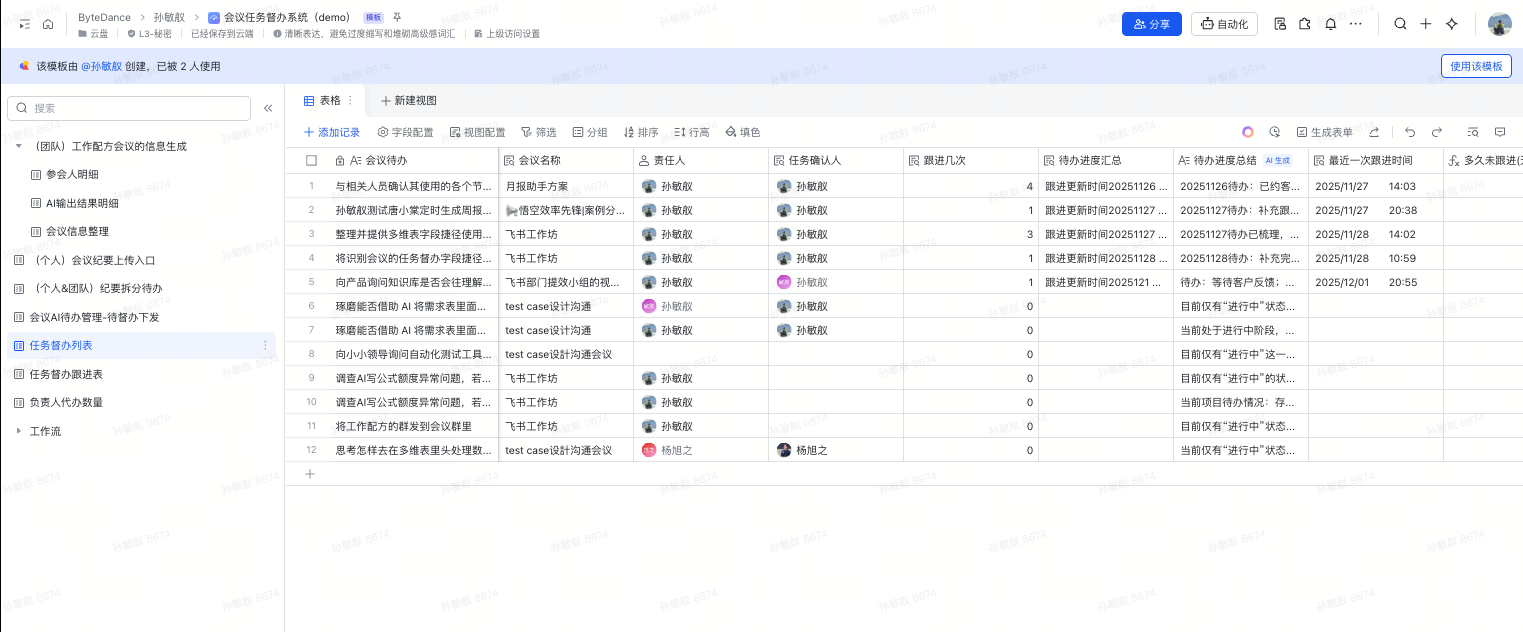Open the 填色 color fill tool
The image size is (1523, 632).
pos(742,132)
